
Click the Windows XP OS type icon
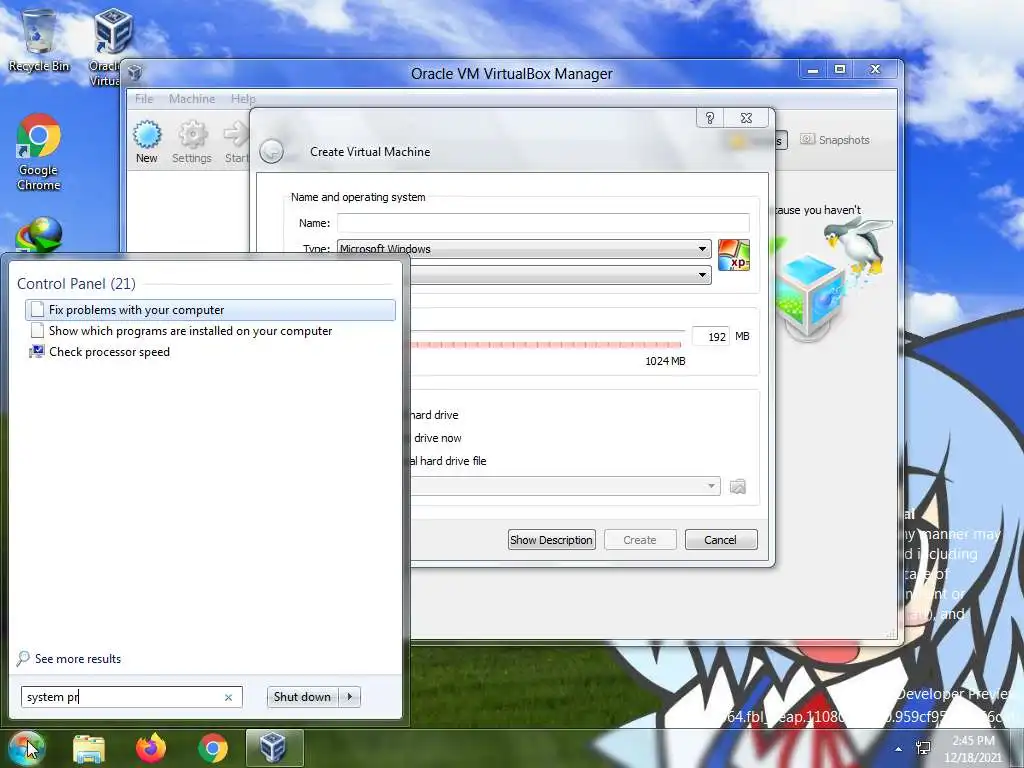click(734, 255)
